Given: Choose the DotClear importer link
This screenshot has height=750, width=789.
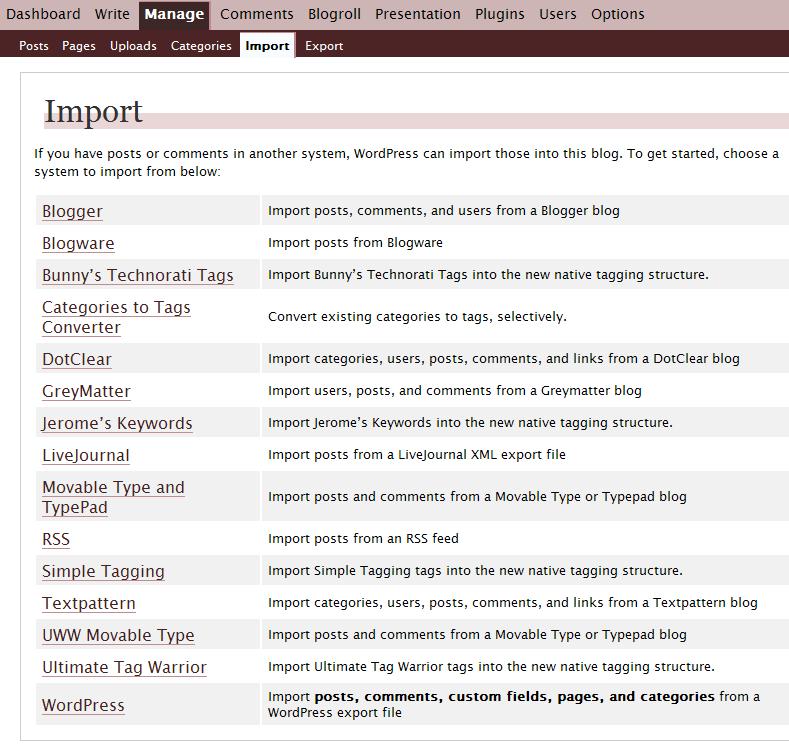Looking at the screenshot, I should pyautogui.click(x=77, y=359).
